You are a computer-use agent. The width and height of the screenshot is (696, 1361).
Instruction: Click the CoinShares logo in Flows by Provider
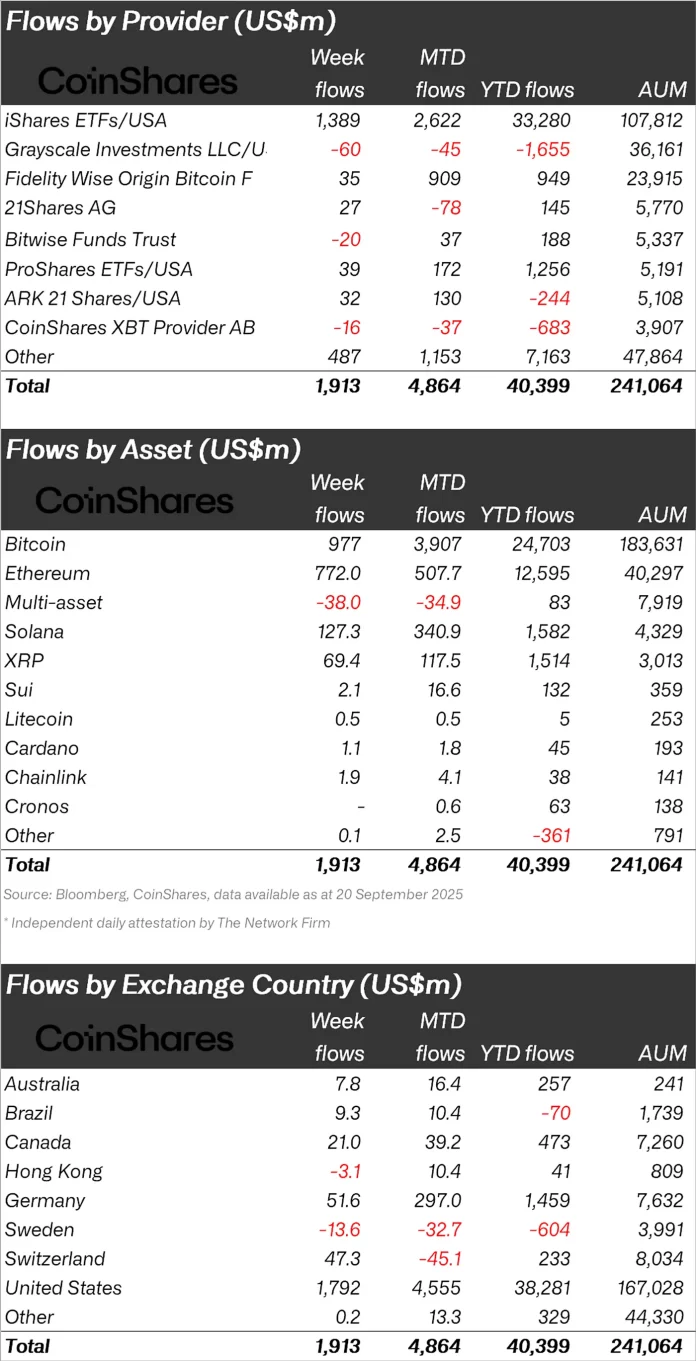(x=137, y=80)
